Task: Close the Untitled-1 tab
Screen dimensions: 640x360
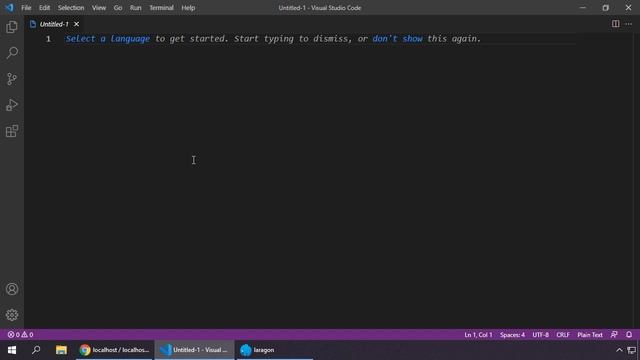Action: [76, 24]
